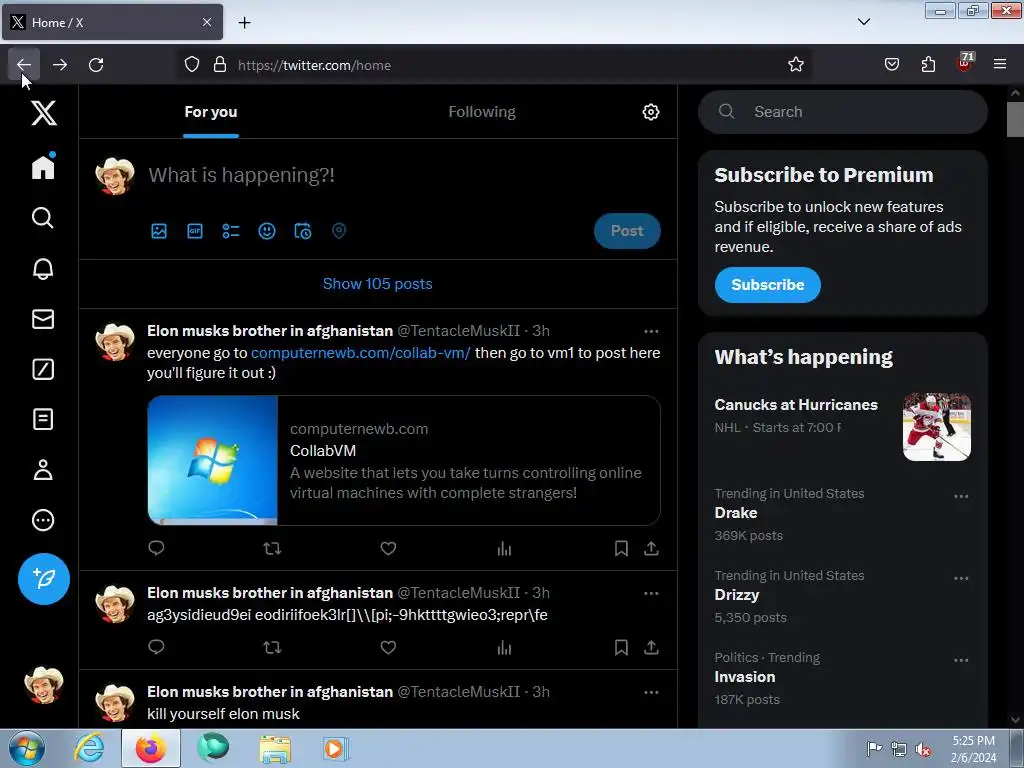Open more options on CollabVM post
Viewport: 1024px width, 768px height.
pos(651,332)
